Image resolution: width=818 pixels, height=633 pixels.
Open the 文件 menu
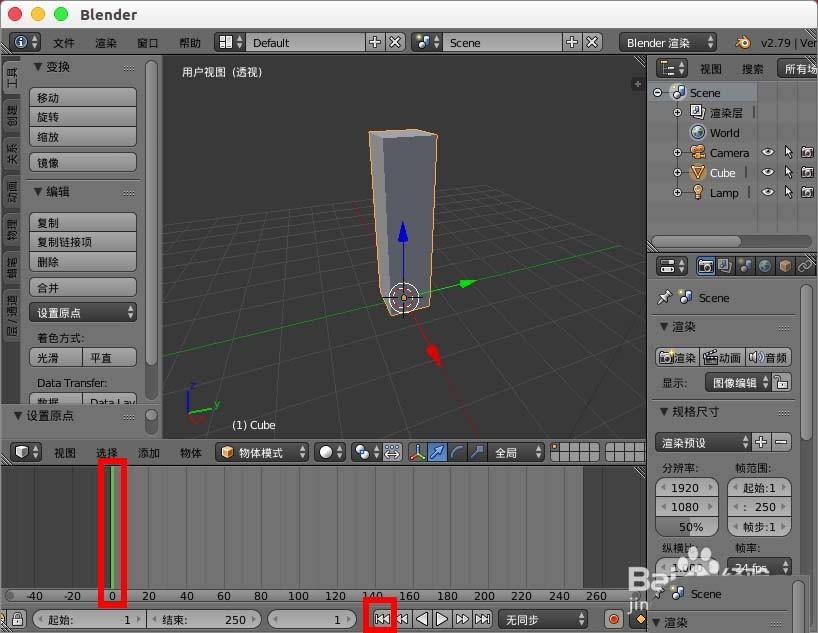pos(62,43)
